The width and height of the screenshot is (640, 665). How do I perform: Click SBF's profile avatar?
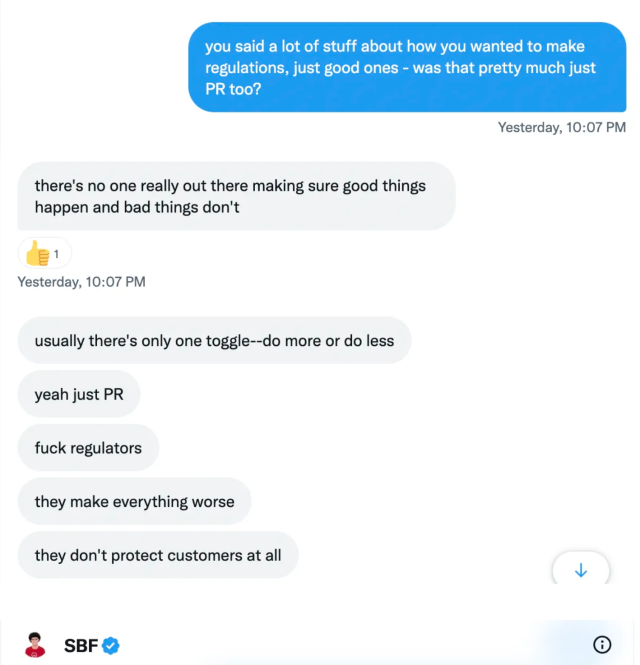[x=35, y=644]
